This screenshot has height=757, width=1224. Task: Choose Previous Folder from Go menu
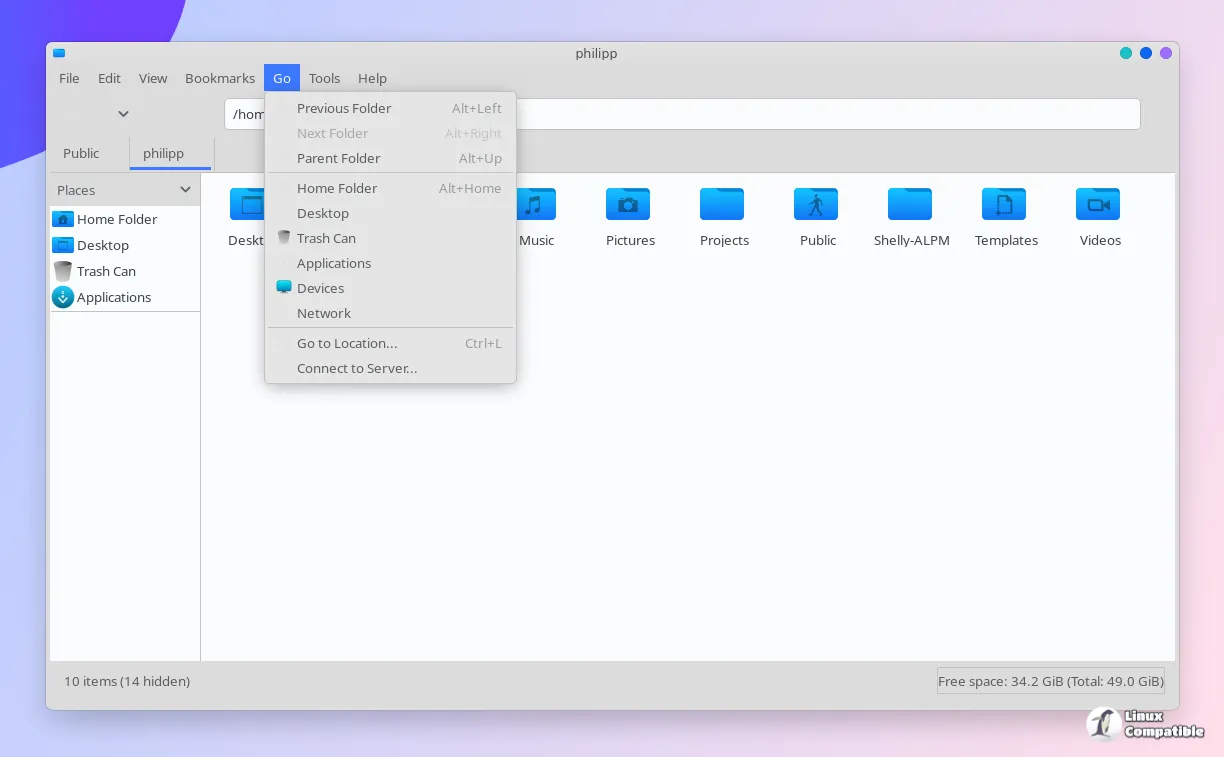click(390, 108)
